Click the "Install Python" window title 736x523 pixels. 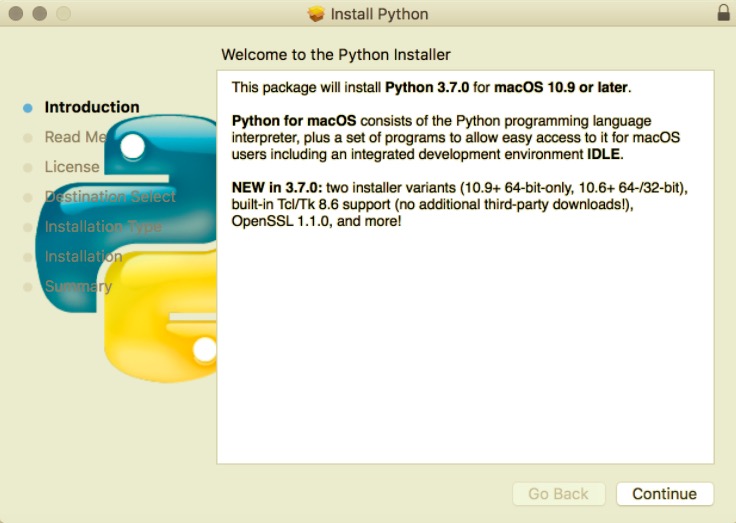(x=381, y=14)
